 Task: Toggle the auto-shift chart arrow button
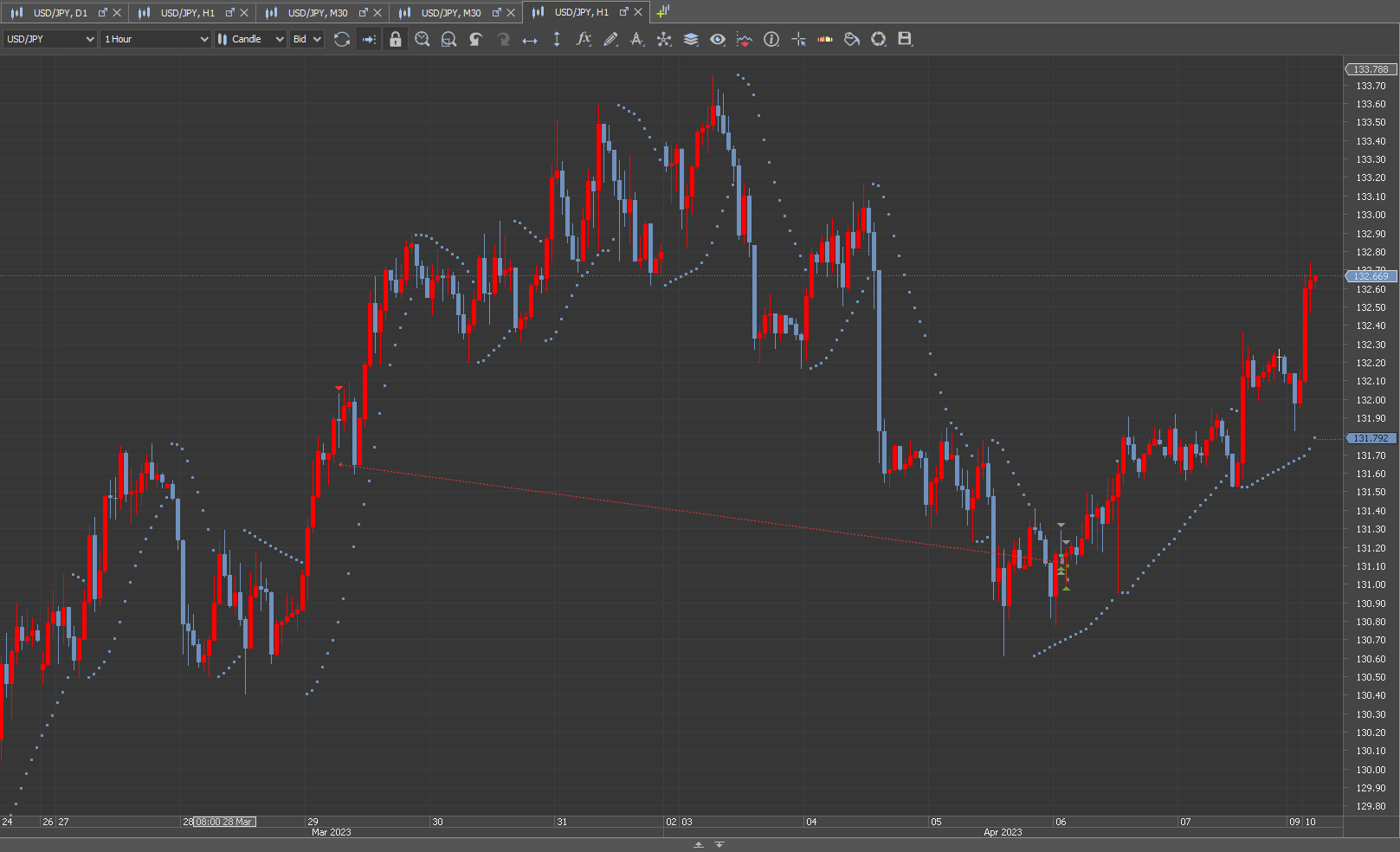[369, 39]
